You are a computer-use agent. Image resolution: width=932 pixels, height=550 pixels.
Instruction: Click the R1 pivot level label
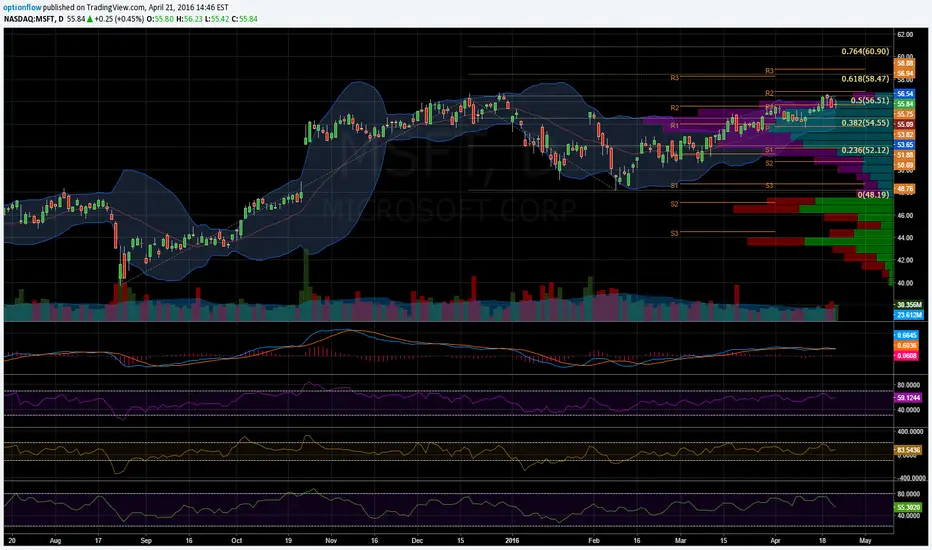[x=674, y=126]
